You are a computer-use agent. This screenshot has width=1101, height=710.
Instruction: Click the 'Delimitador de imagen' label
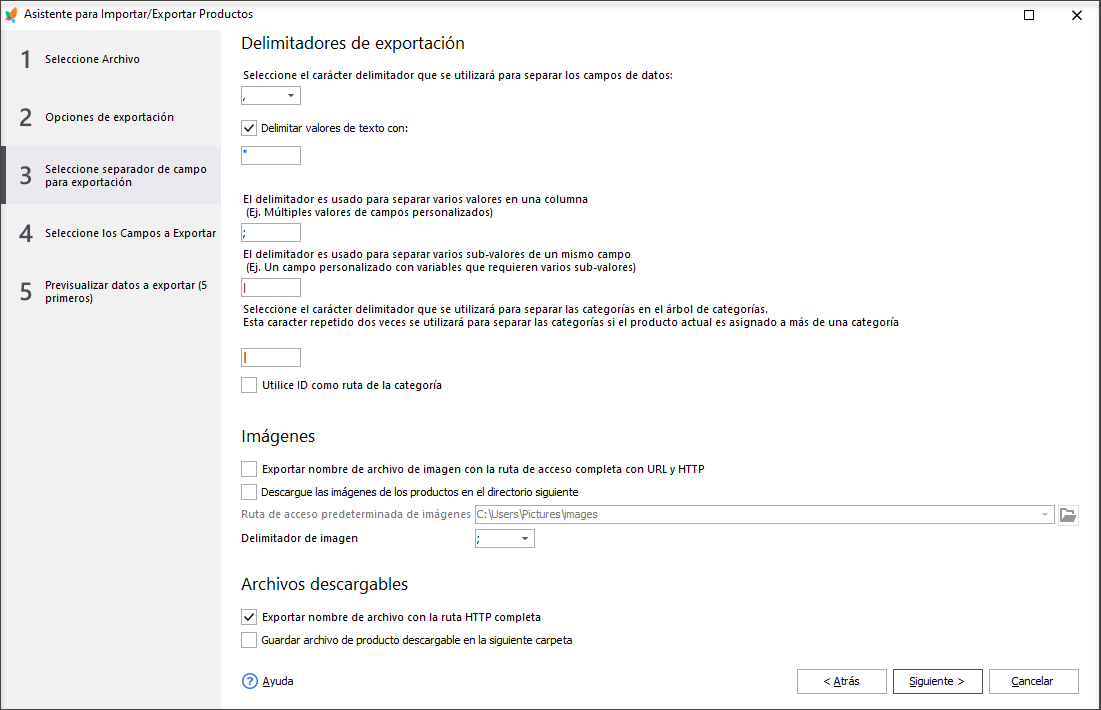(299, 539)
